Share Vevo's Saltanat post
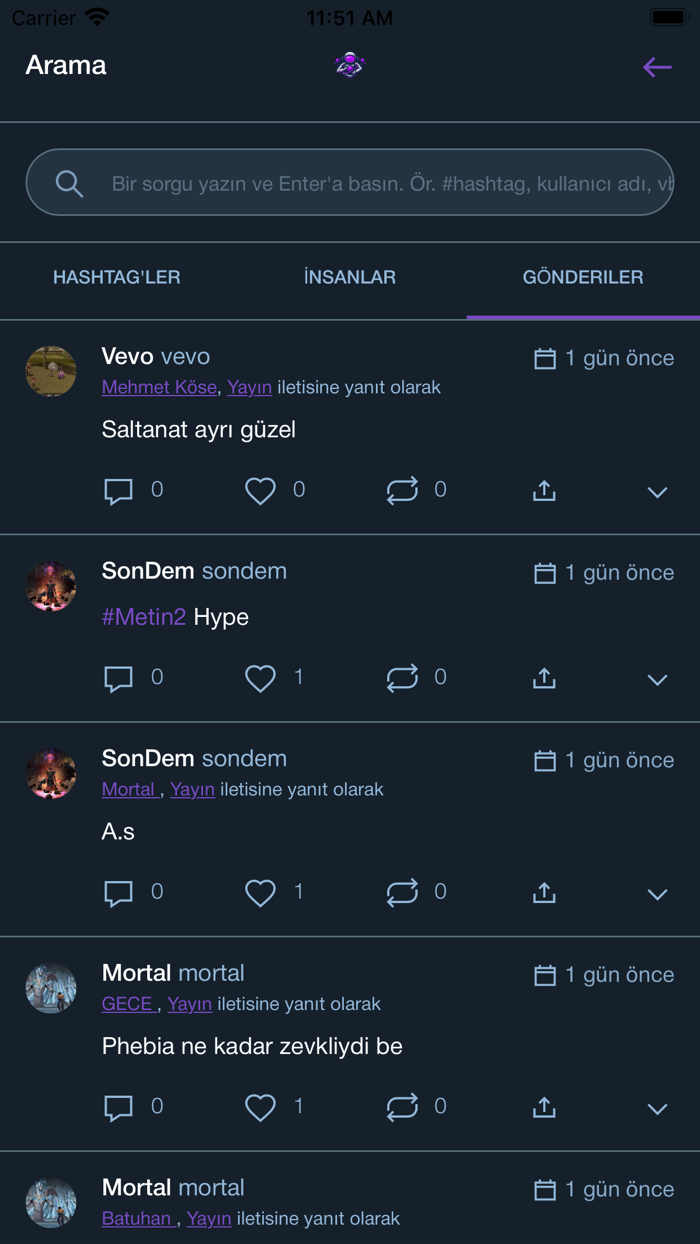Image resolution: width=700 pixels, height=1244 pixels. click(543, 491)
